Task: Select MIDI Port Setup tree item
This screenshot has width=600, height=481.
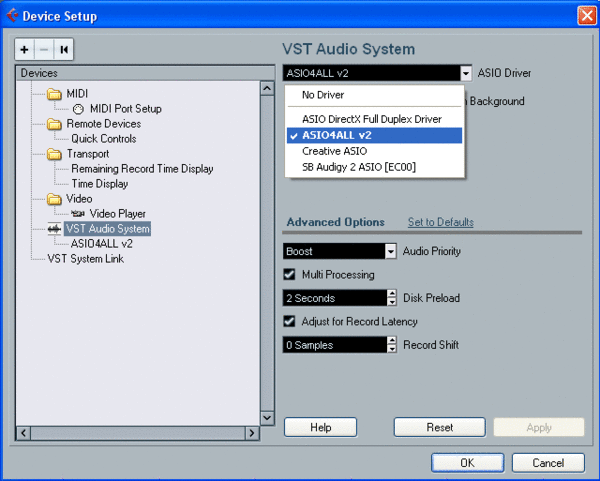Action: [126, 109]
